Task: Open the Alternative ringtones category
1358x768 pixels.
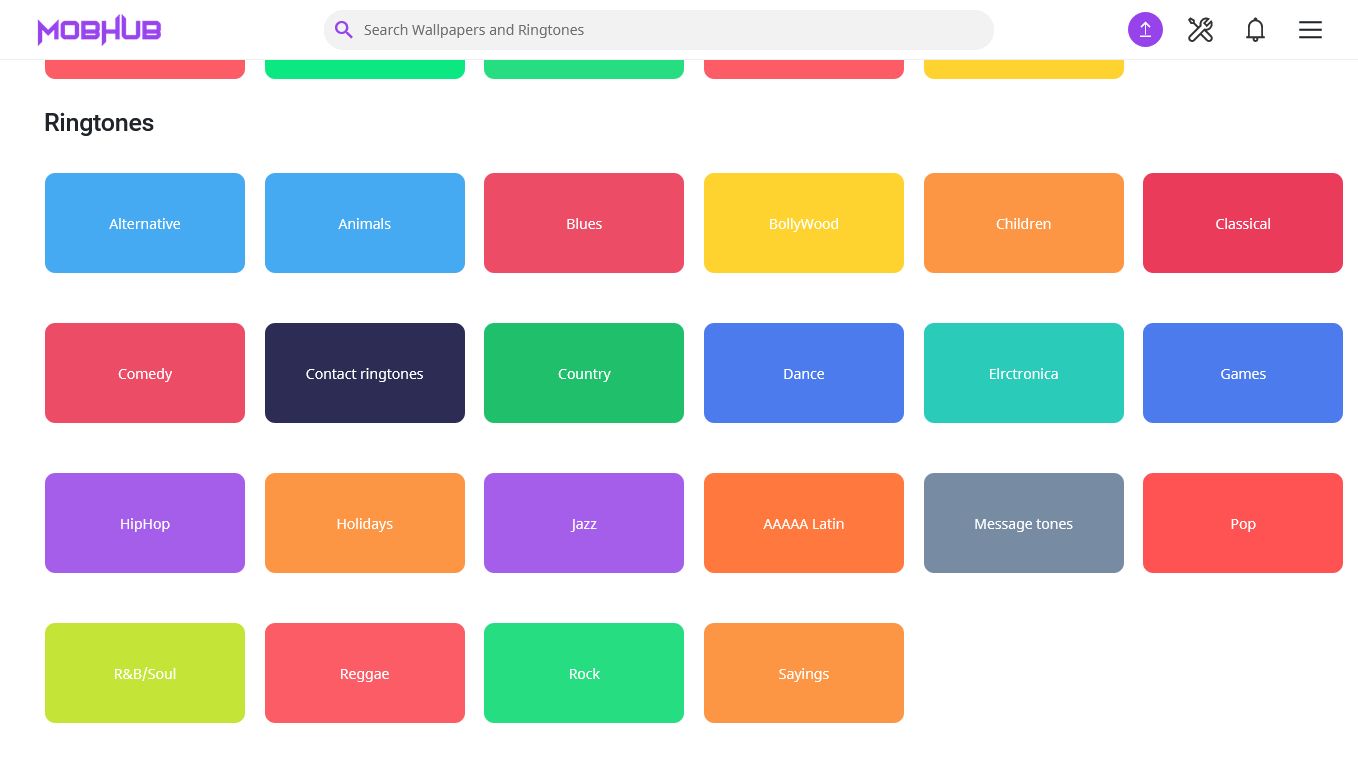Action: click(x=145, y=223)
